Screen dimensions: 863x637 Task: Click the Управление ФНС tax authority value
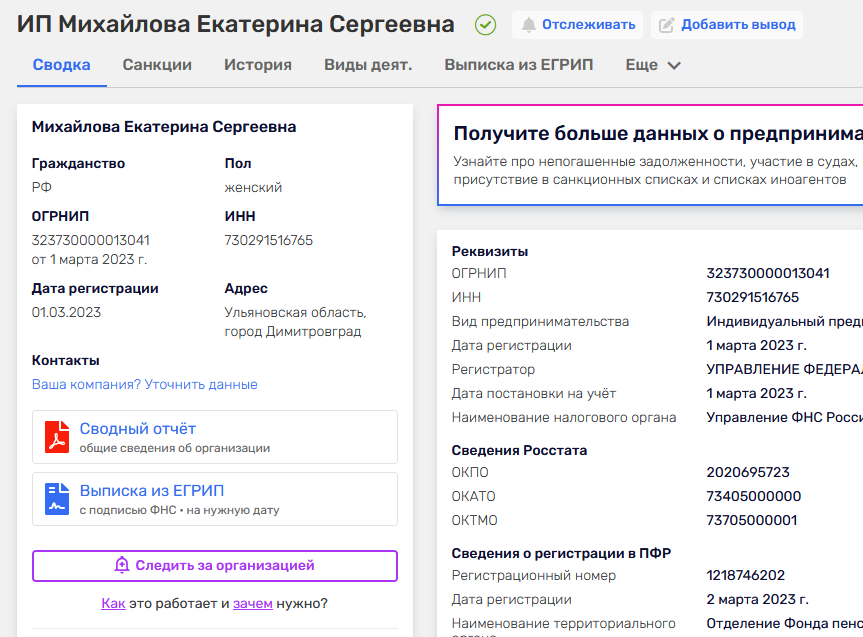pos(784,417)
